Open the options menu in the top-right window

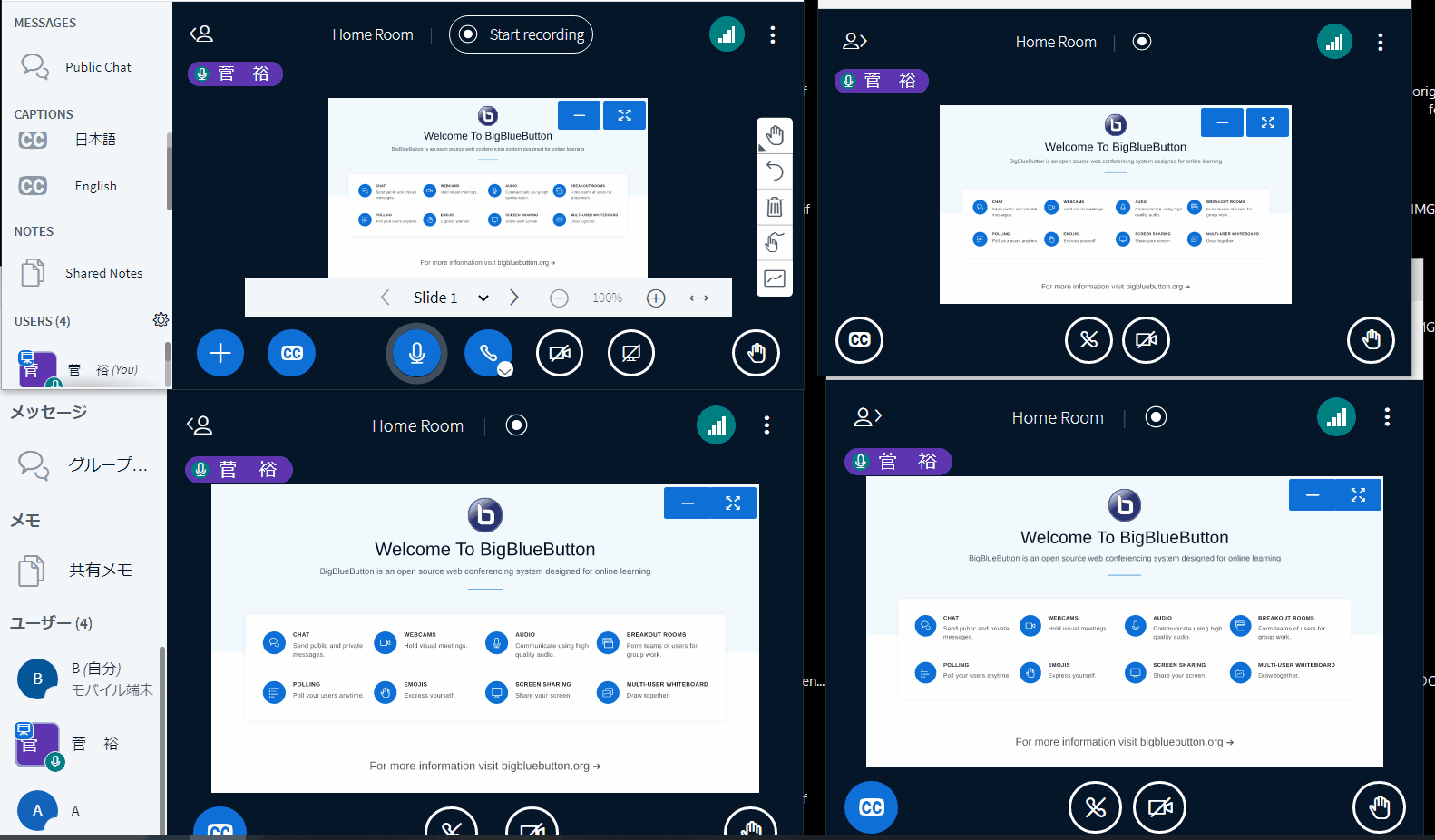click(1380, 42)
